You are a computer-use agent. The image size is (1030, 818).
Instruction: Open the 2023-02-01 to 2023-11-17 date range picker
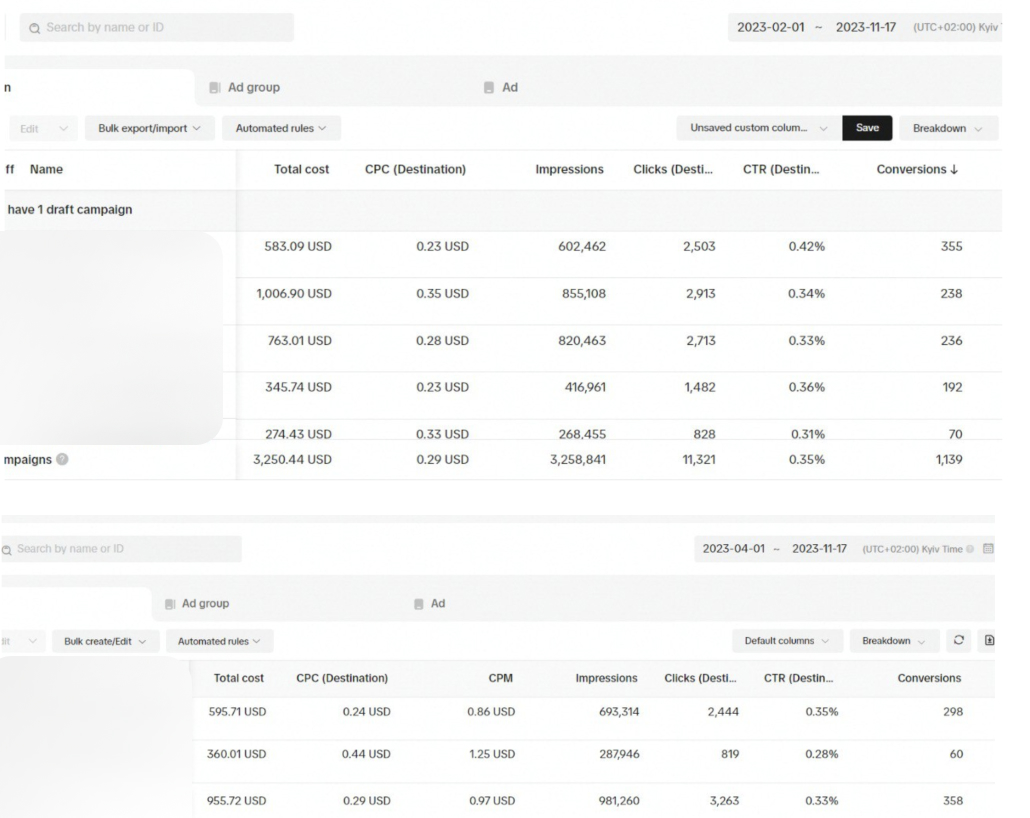pos(817,28)
